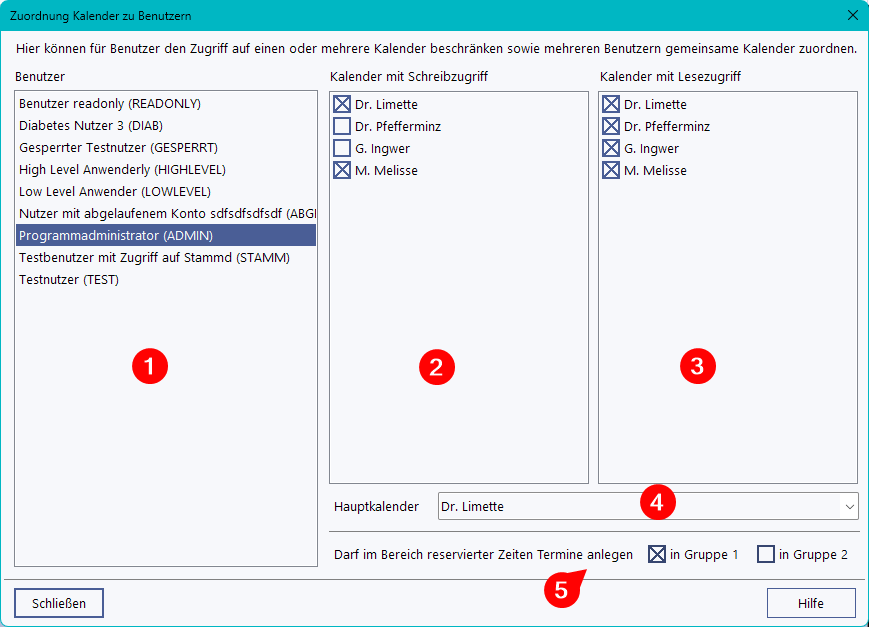The width and height of the screenshot is (869, 627).
Task: Select Testnutzer (TEST) from user list
Action: point(69,280)
